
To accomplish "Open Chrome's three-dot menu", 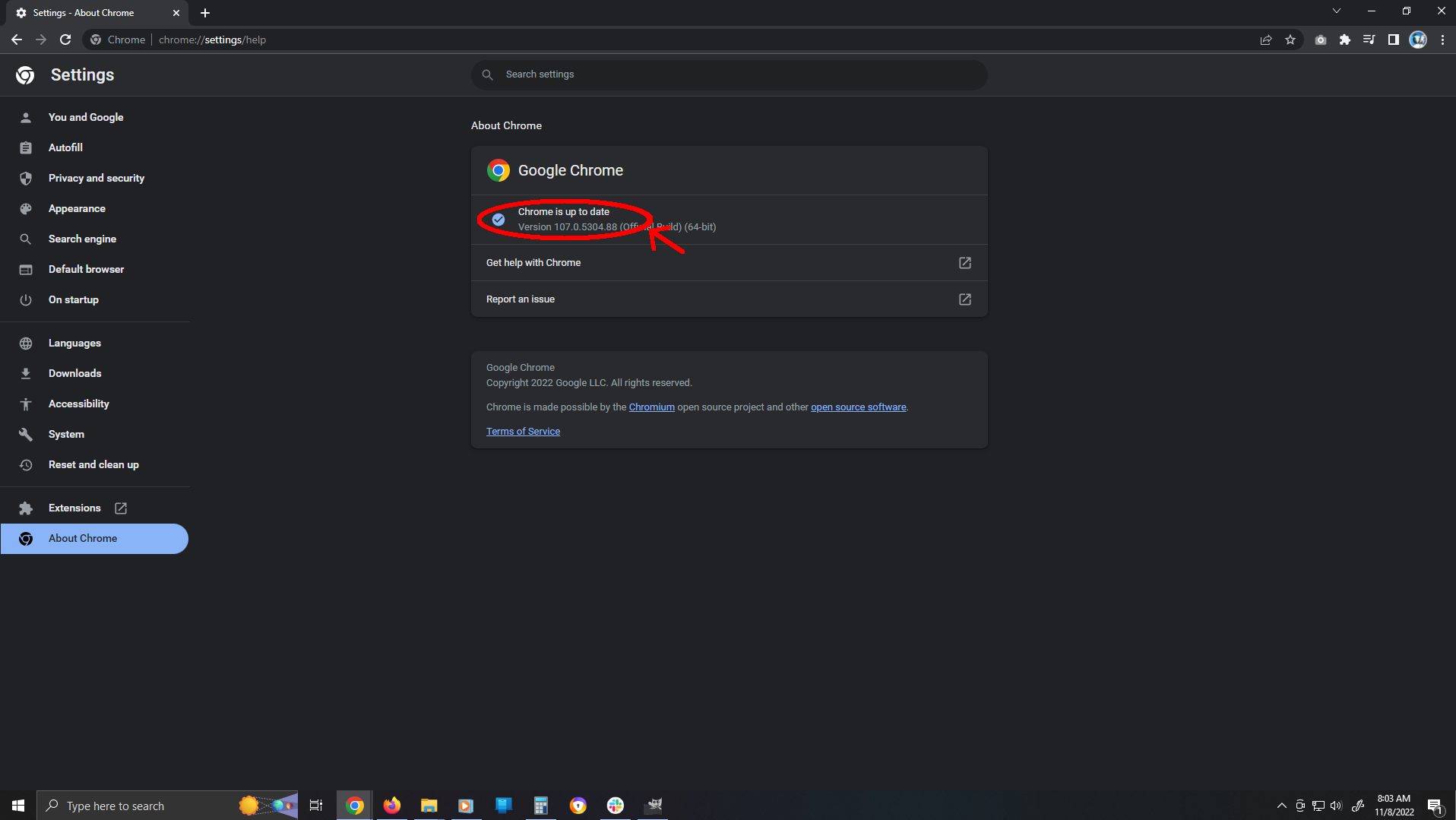I will coord(1442,40).
